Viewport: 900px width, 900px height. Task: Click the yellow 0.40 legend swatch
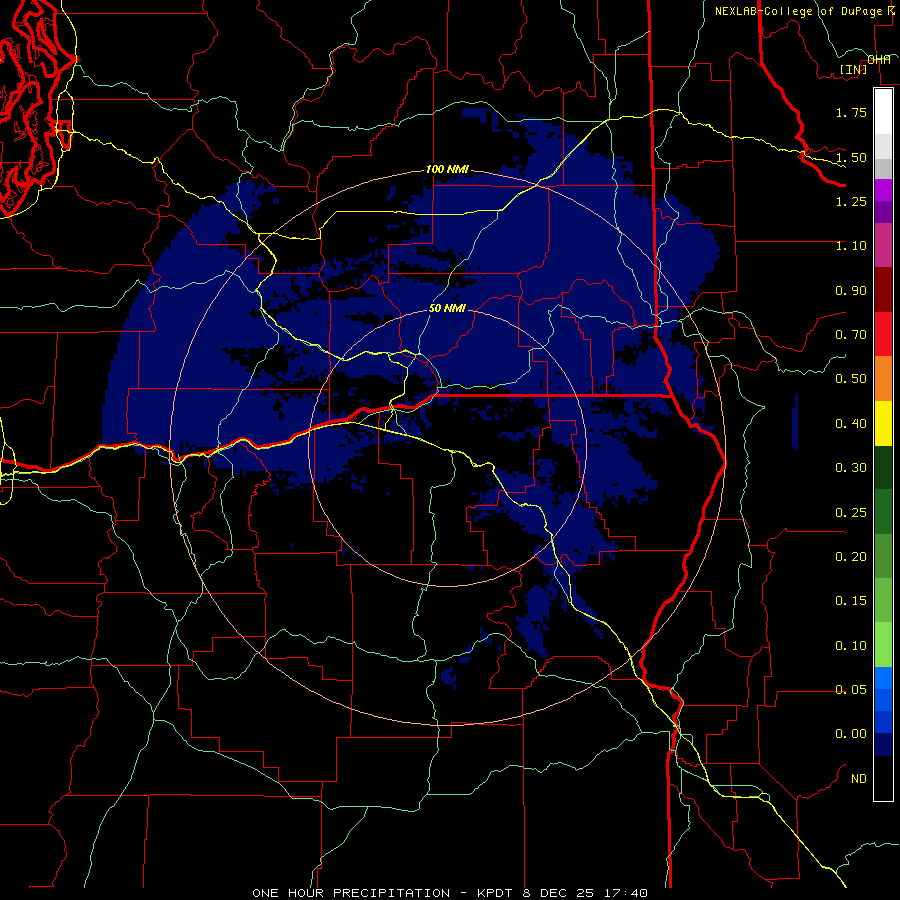coord(883,423)
